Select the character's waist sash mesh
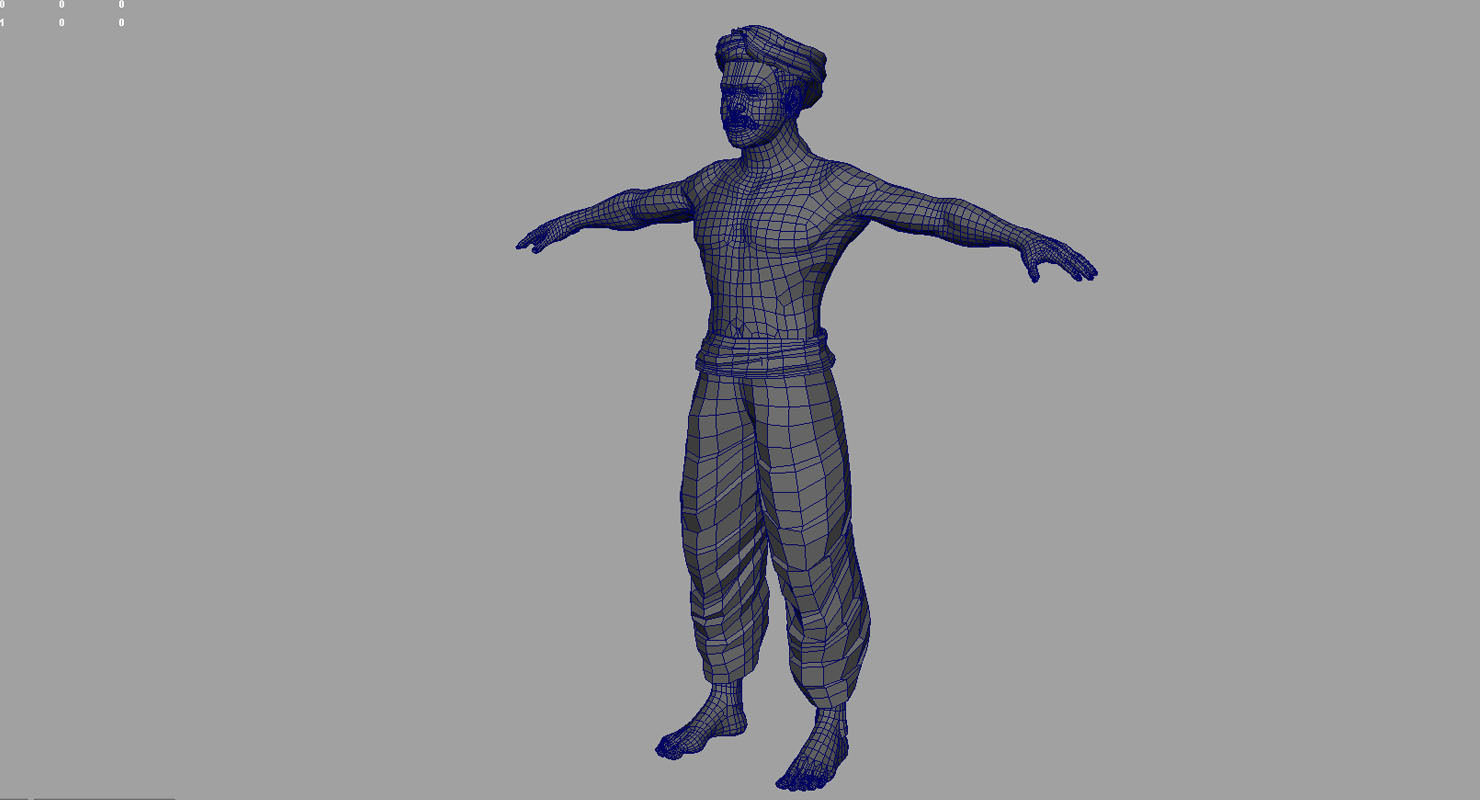This screenshot has width=1480, height=800. pos(765,352)
